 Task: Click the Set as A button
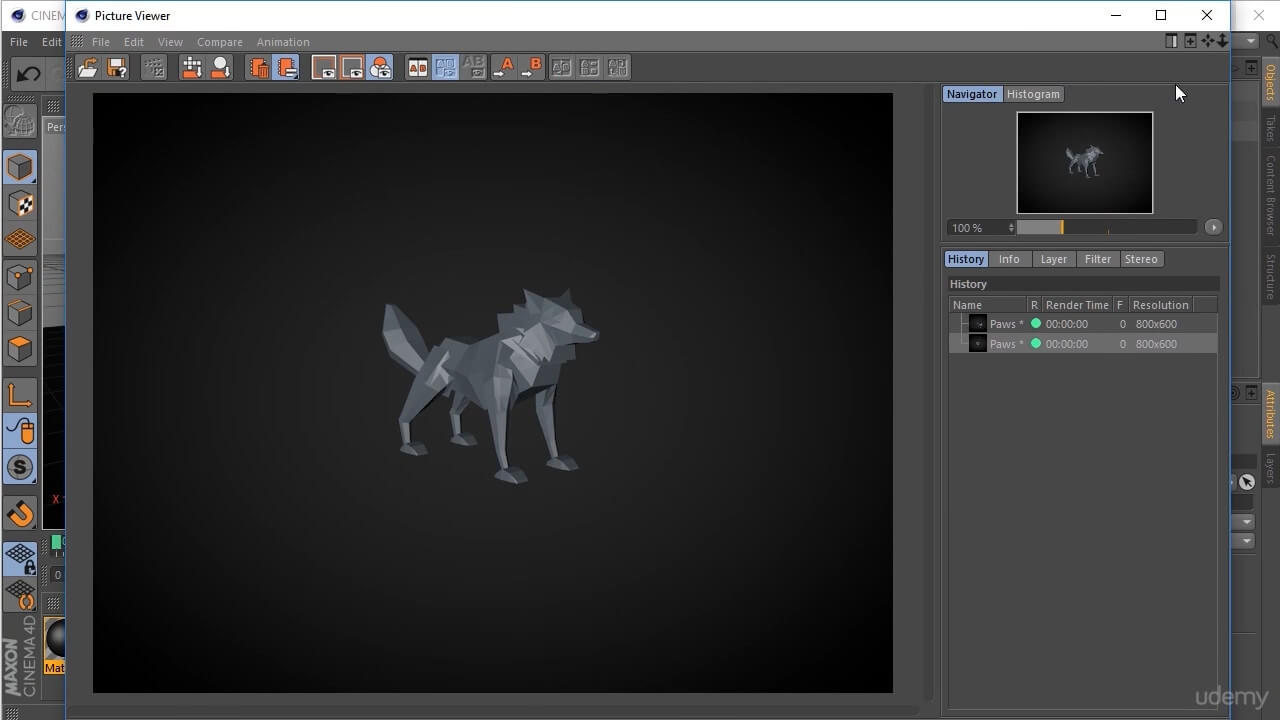(x=503, y=67)
